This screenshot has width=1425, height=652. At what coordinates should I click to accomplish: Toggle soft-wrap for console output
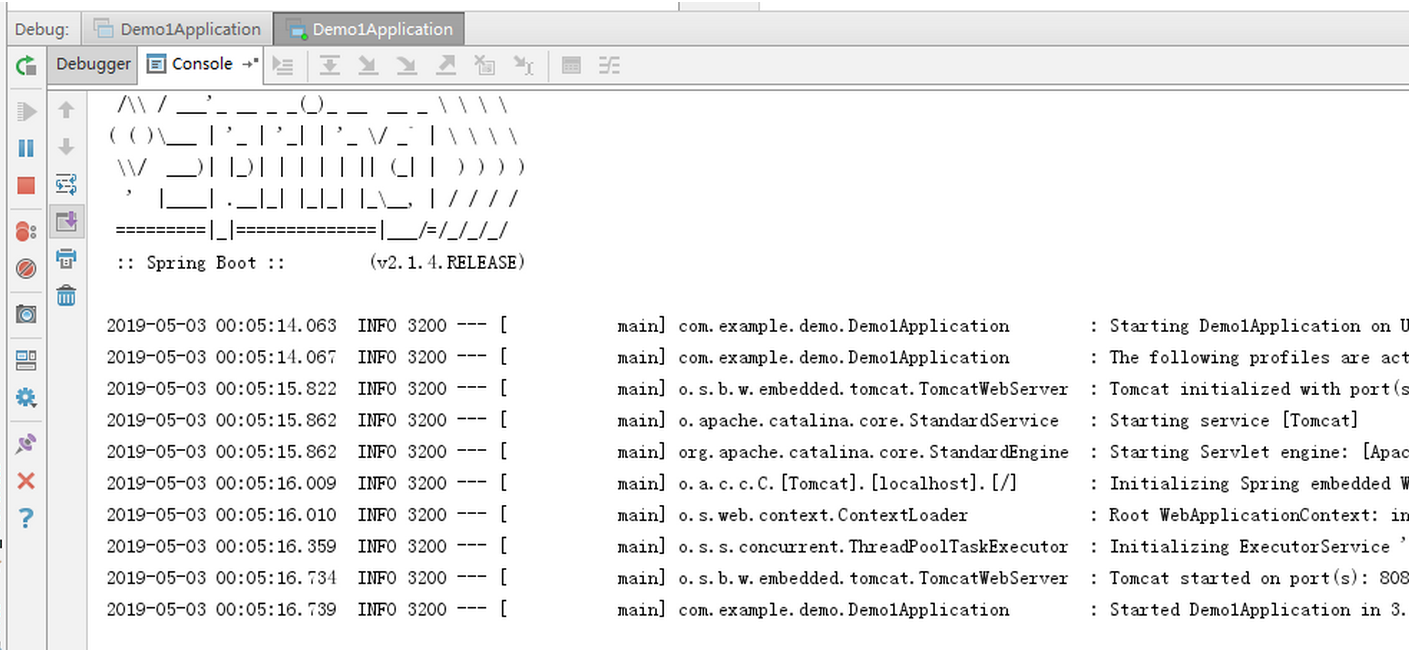(x=66, y=184)
